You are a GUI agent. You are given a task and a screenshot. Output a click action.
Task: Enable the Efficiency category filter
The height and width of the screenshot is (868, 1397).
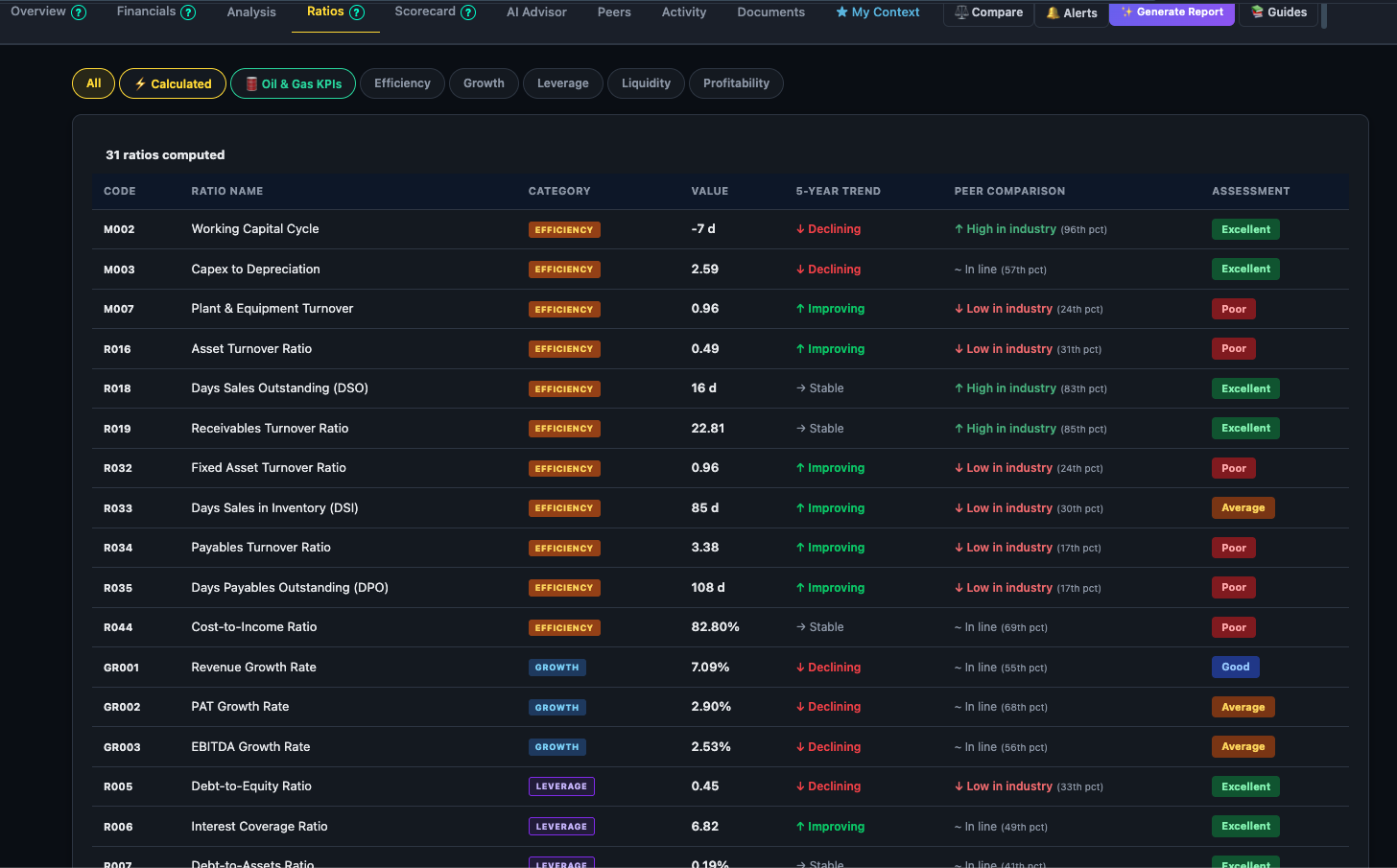[402, 83]
